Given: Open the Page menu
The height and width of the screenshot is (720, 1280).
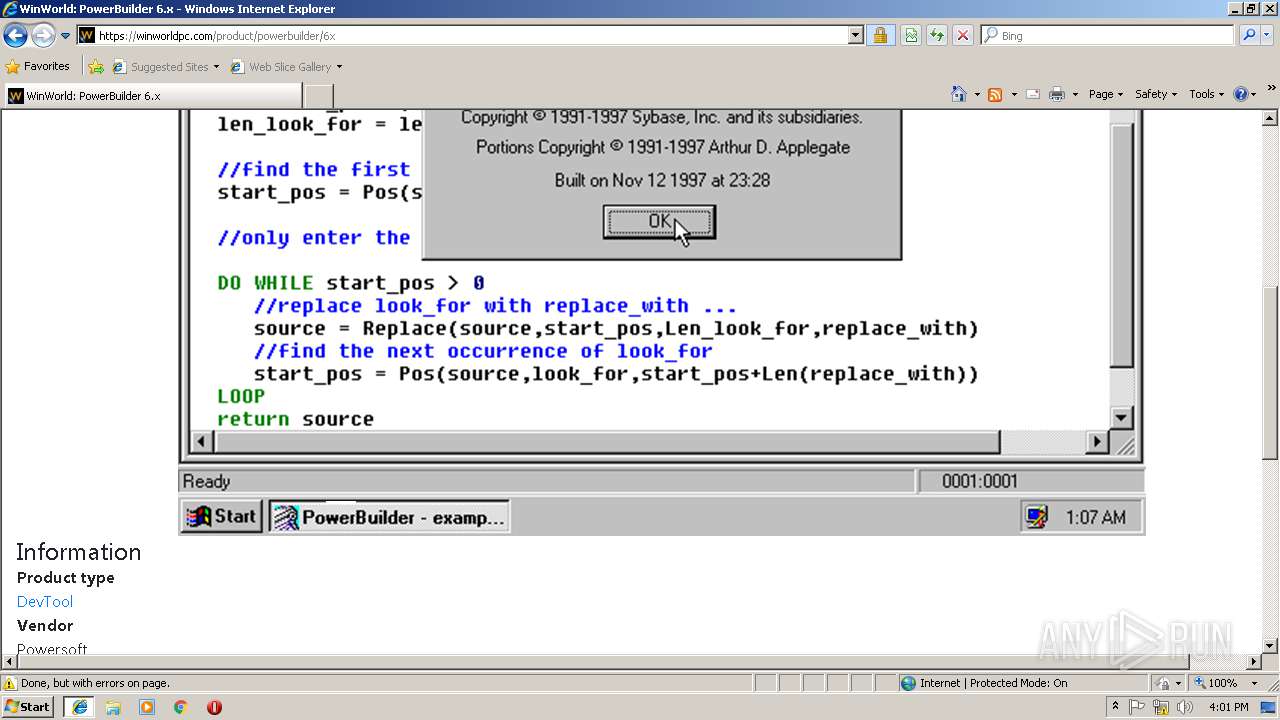Looking at the screenshot, I should [1105, 94].
